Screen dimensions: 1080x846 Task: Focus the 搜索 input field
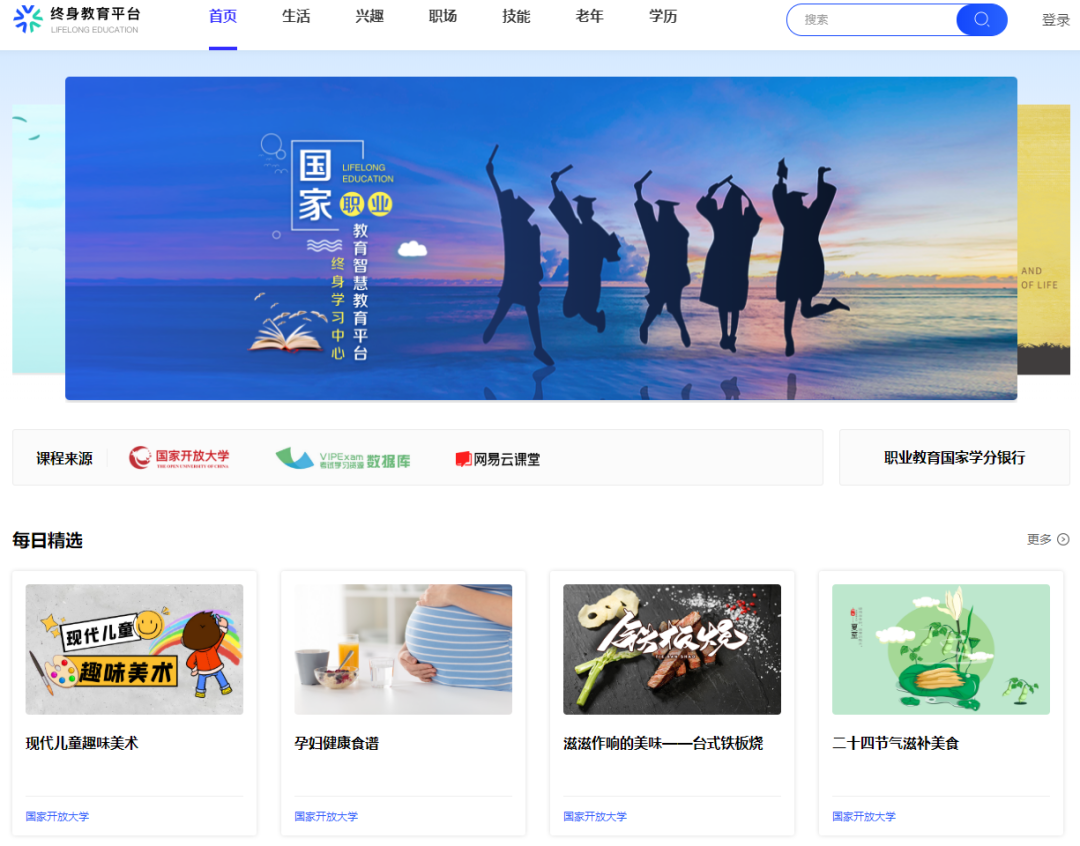[870, 20]
